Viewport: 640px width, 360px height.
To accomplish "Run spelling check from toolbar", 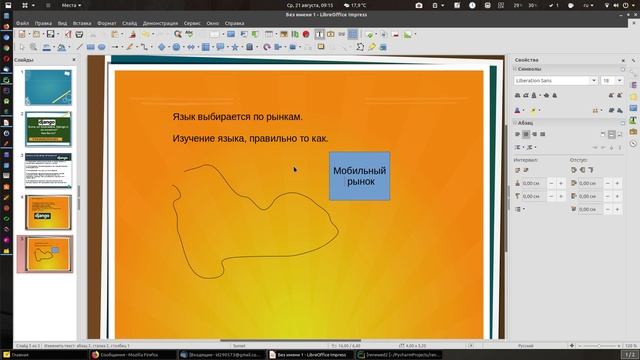I will [190, 34].
